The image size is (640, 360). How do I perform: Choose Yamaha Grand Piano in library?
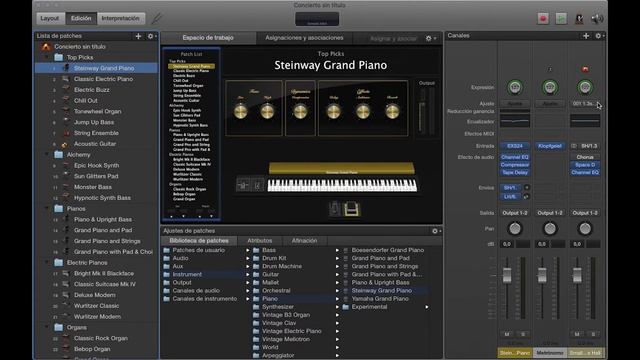pos(380,299)
